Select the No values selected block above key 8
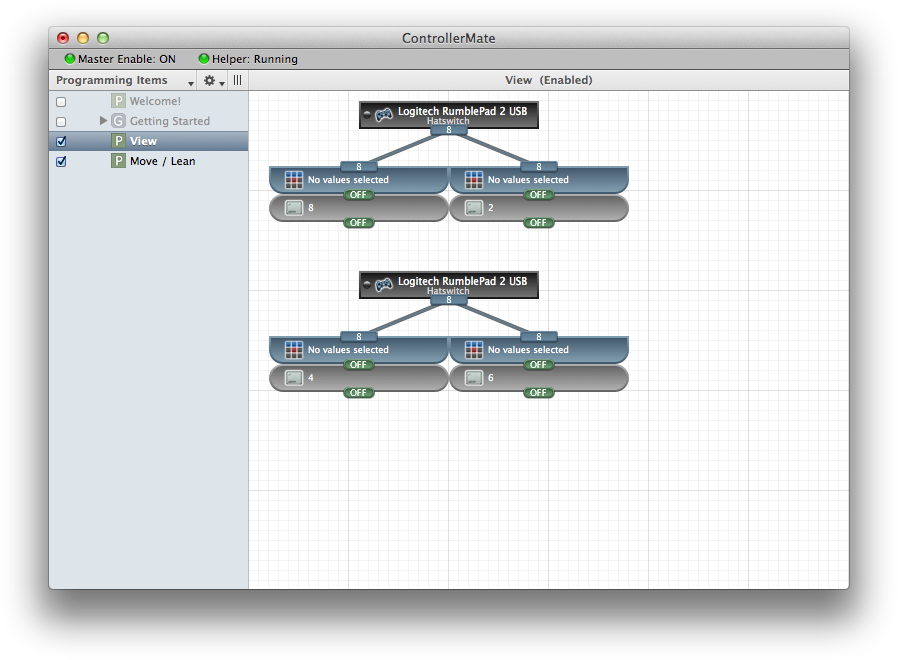Image resolution: width=898 pixels, height=660 pixels. 359,180
